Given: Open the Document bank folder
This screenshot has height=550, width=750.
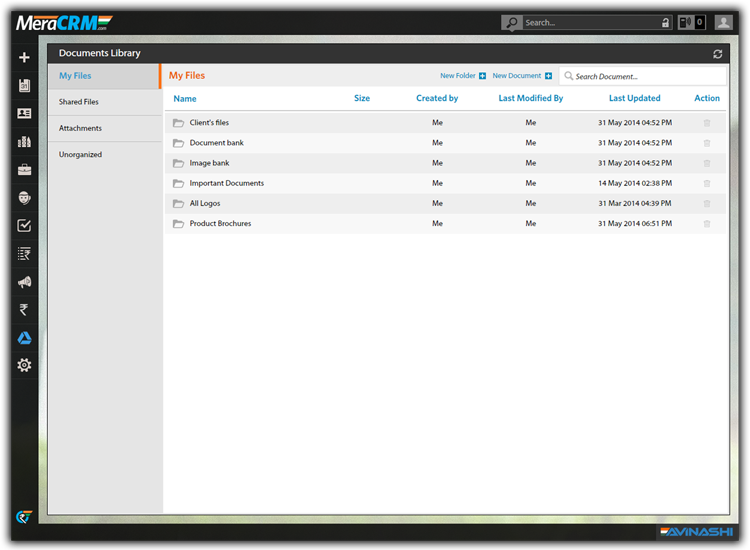Looking at the screenshot, I should click(x=217, y=143).
